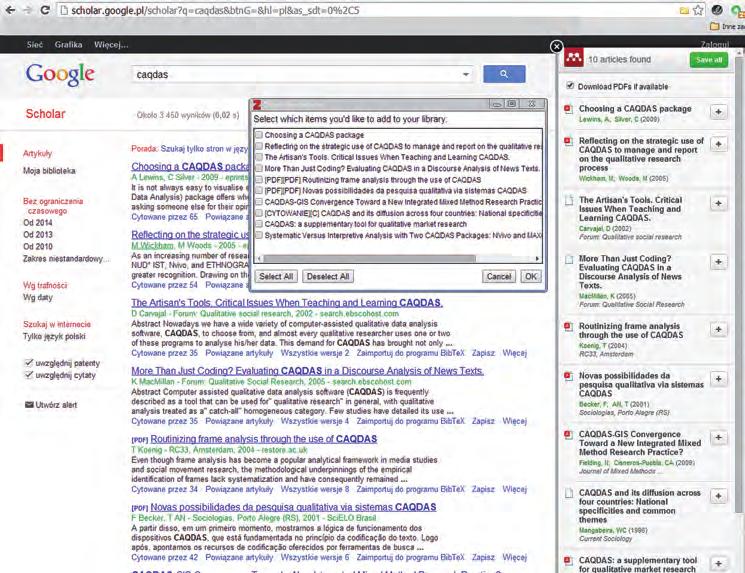Click PDF icon beside 'Choosing a CAQDAS package'
The height and width of the screenshot is (573, 745).
568,109
